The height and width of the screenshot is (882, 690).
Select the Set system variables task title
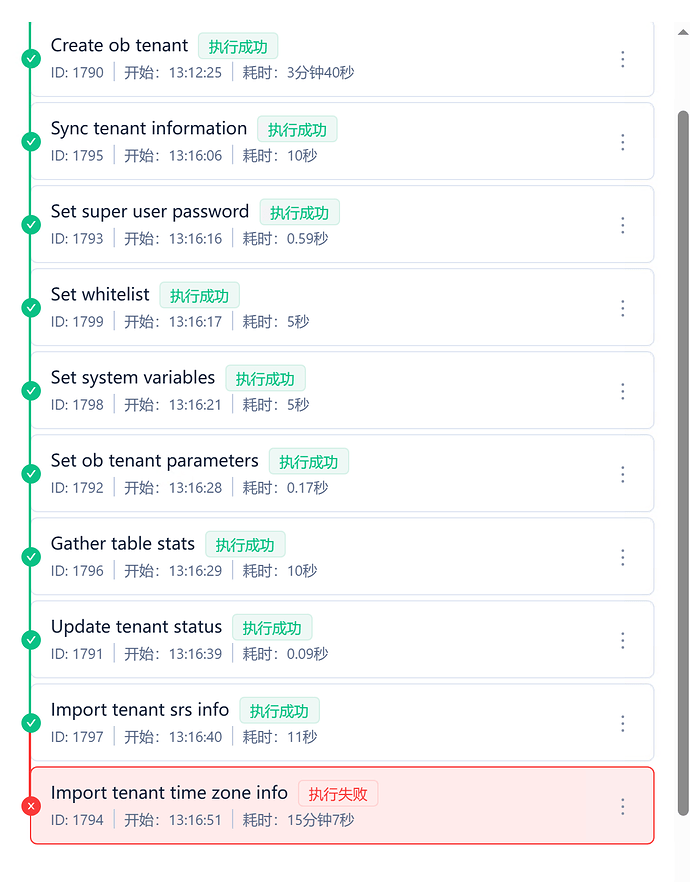[x=133, y=378]
